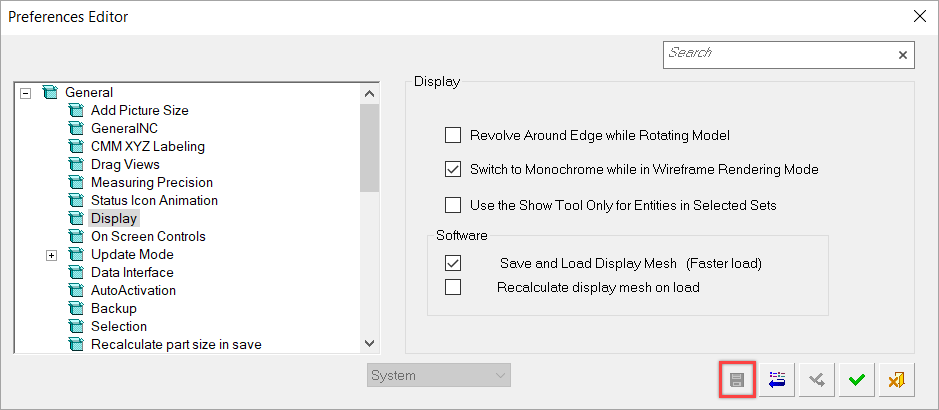
Task: Confirm with the green checkmark button
Action: coord(857,379)
